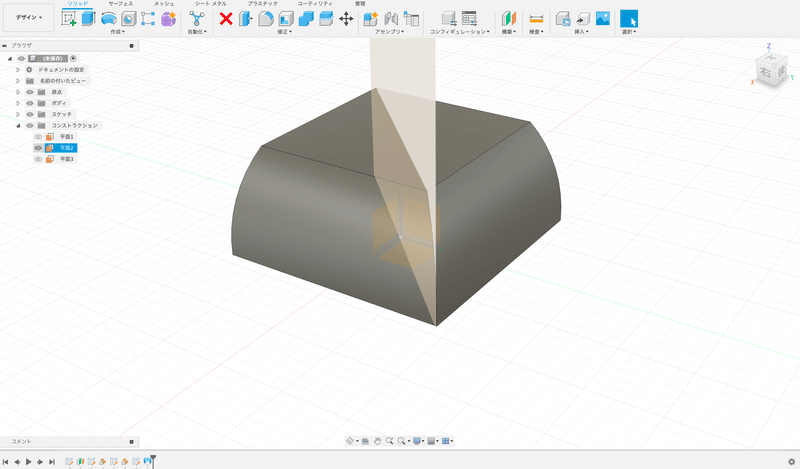This screenshot has width=800, height=469.
Task: Click the Insert Canvas image icon
Action: tap(603, 18)
